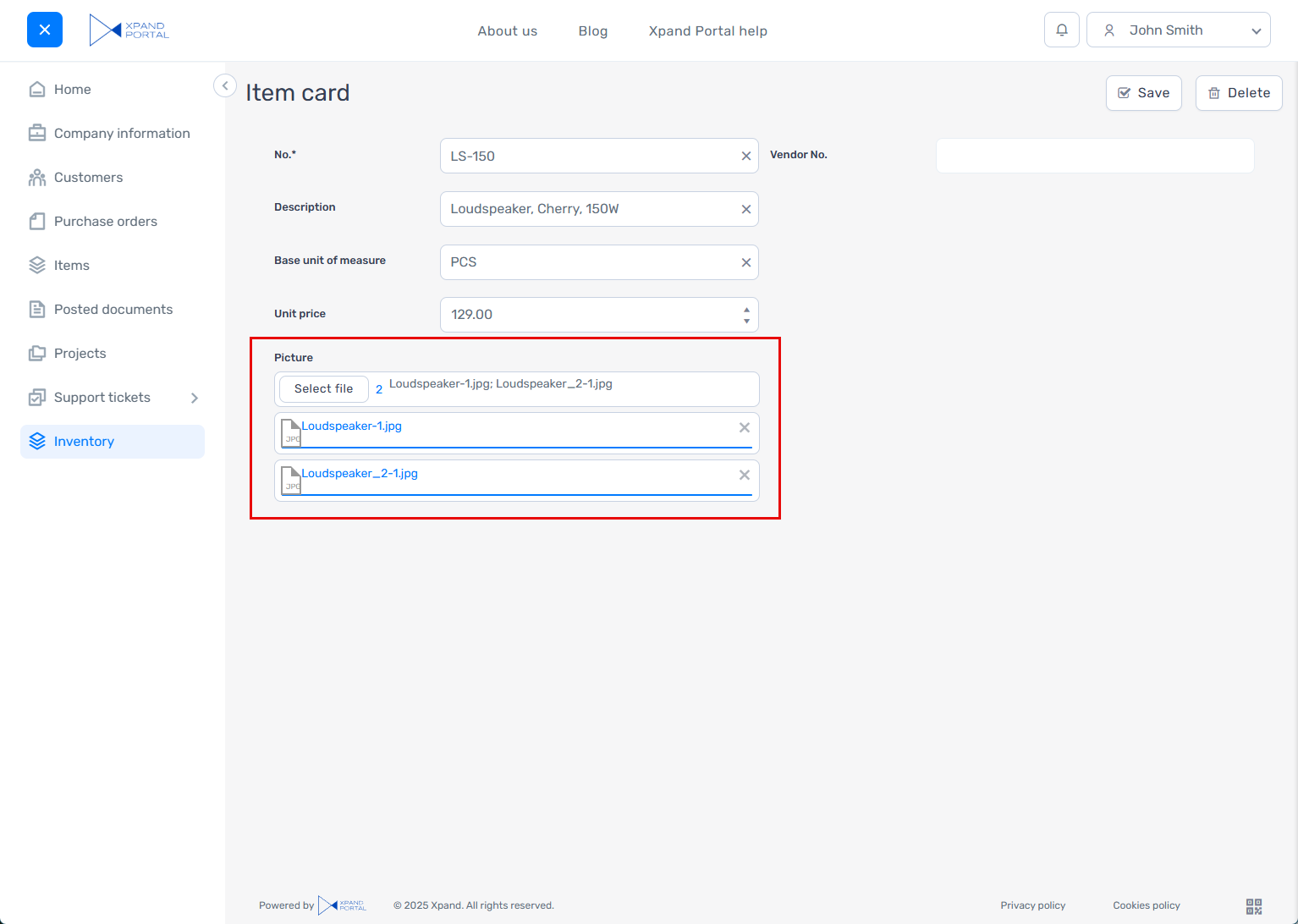Open the John Smith user dropdown
This screenshot has height=924, width=1298.
(1178, 30)
